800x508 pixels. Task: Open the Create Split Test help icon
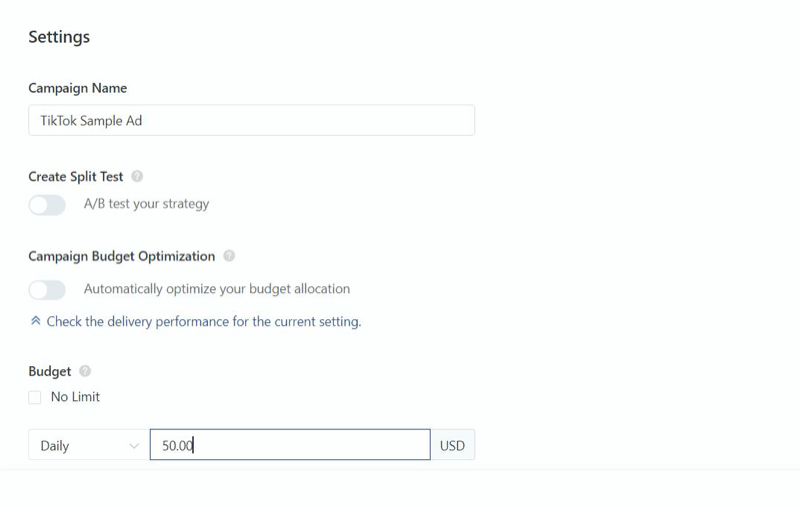(x=137, y=176)
